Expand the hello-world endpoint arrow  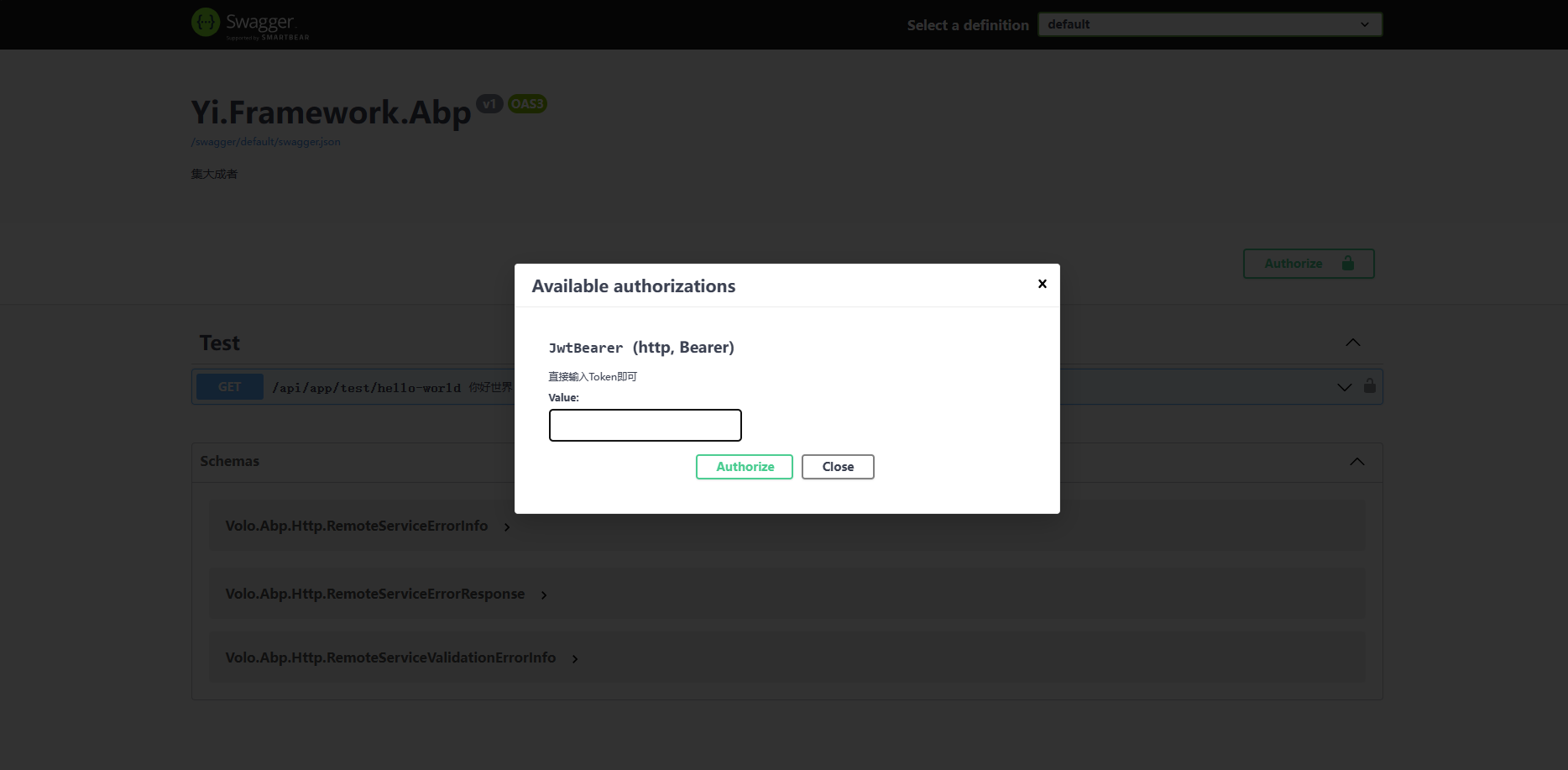pos(1344,387)
